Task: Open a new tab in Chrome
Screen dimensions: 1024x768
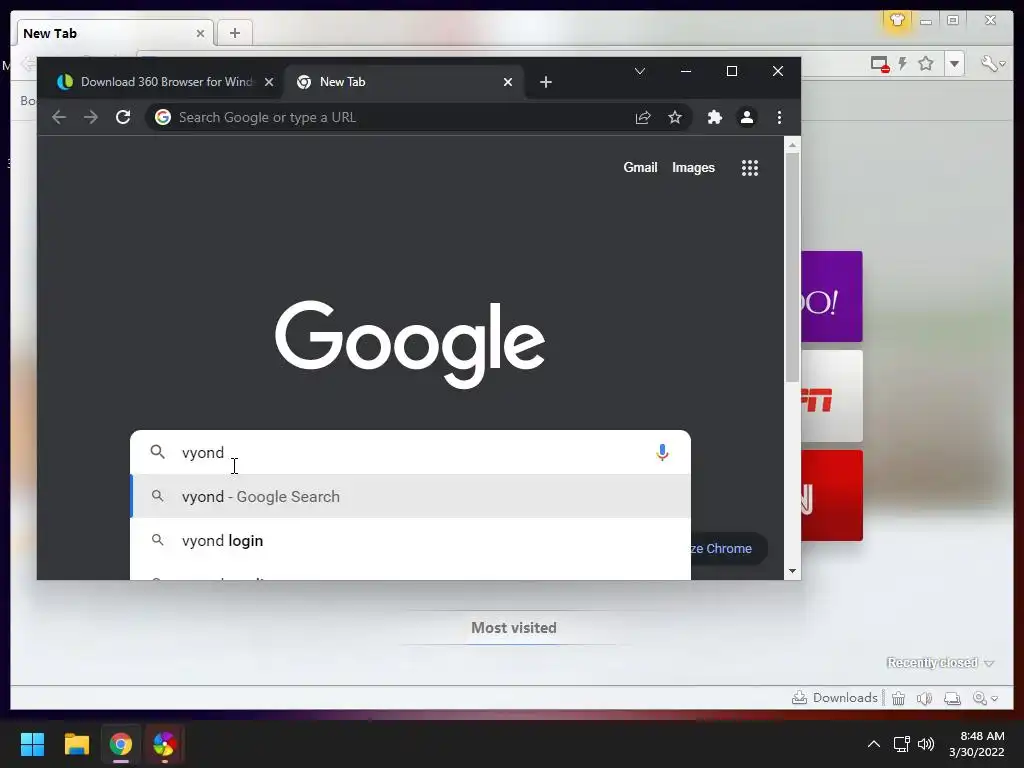Action: tap(546, 82)
